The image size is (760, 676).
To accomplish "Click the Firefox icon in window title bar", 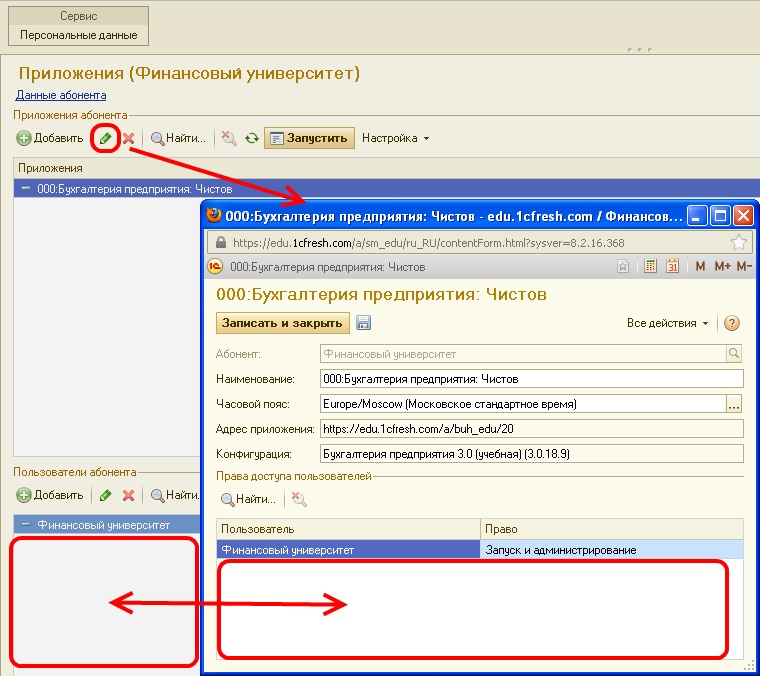I will [214, 215].
